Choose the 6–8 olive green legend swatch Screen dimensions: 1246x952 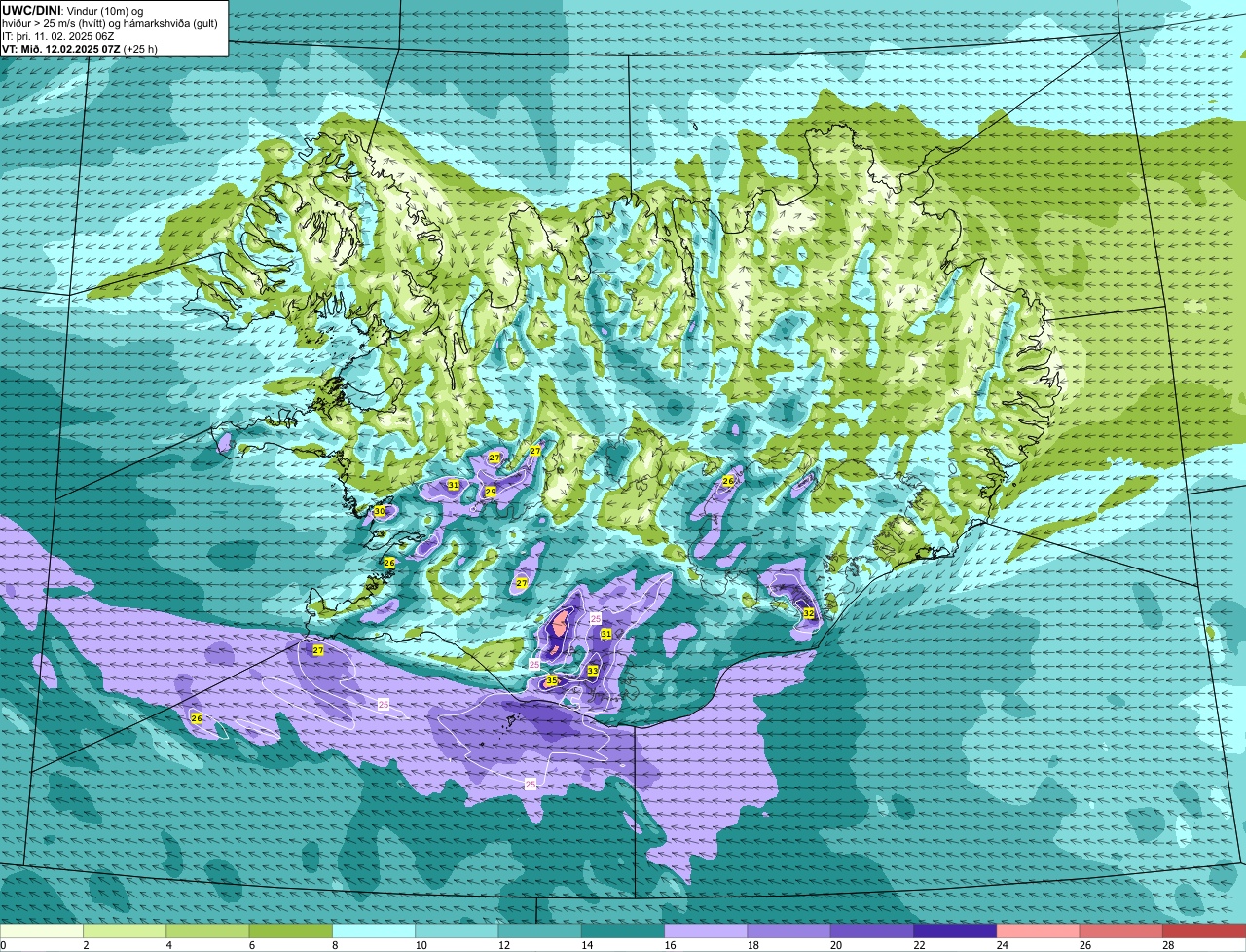click(291, 932)
